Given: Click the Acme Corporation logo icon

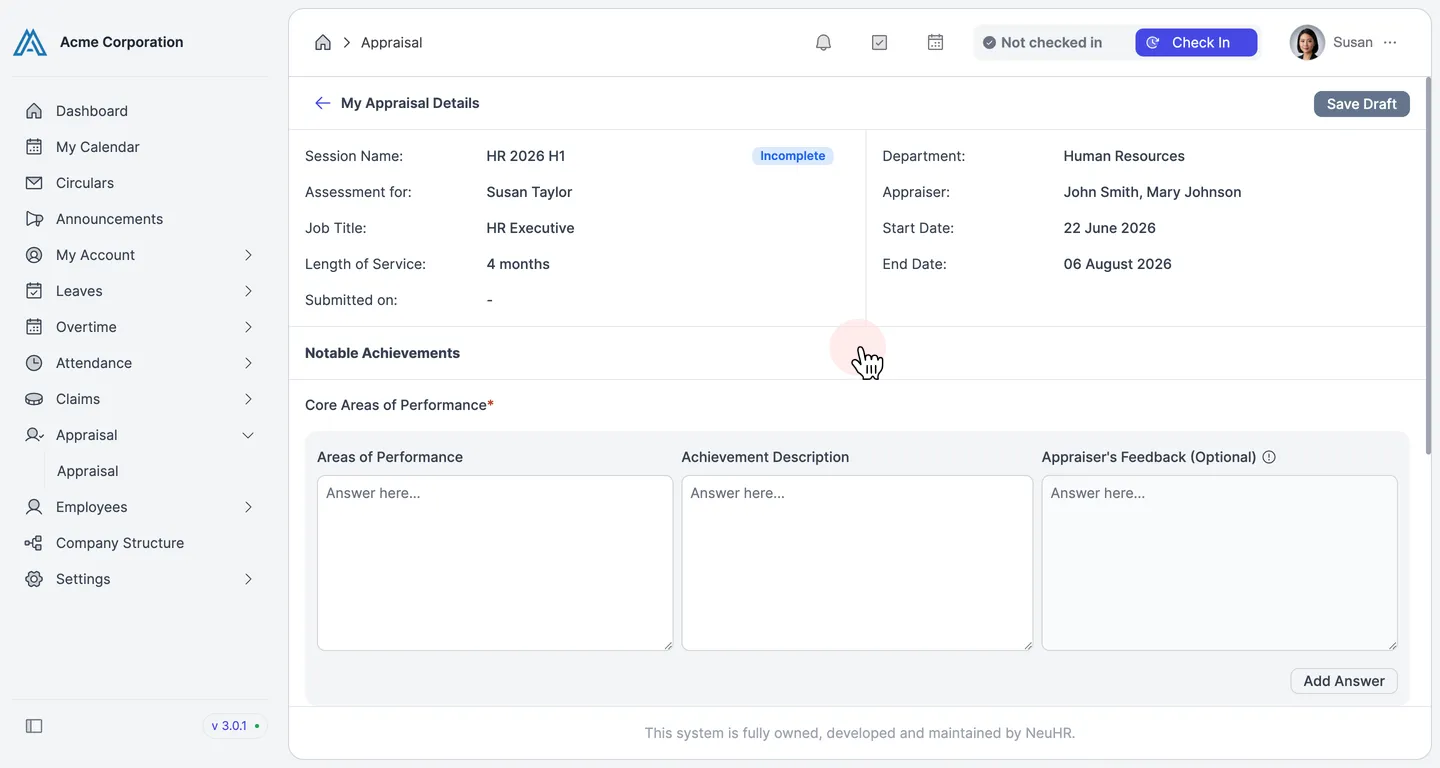Looking at the screenshot, I should 30,42.
